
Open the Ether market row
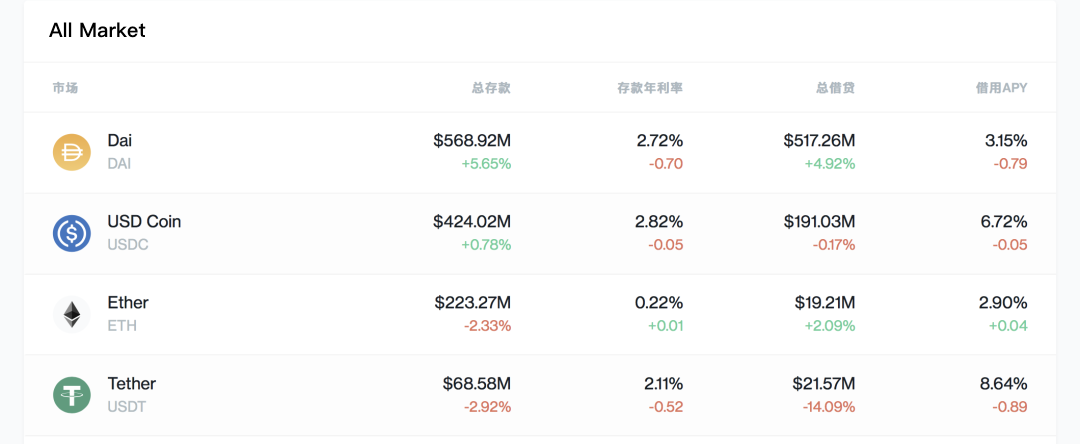(x=540, y=315)
